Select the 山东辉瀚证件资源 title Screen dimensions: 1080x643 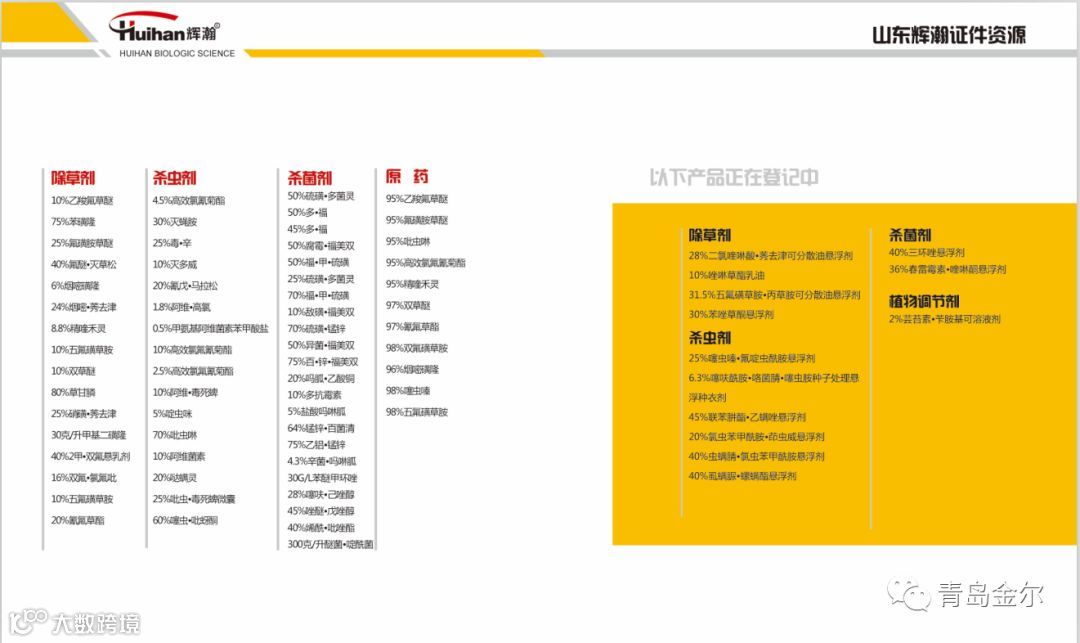949,34
